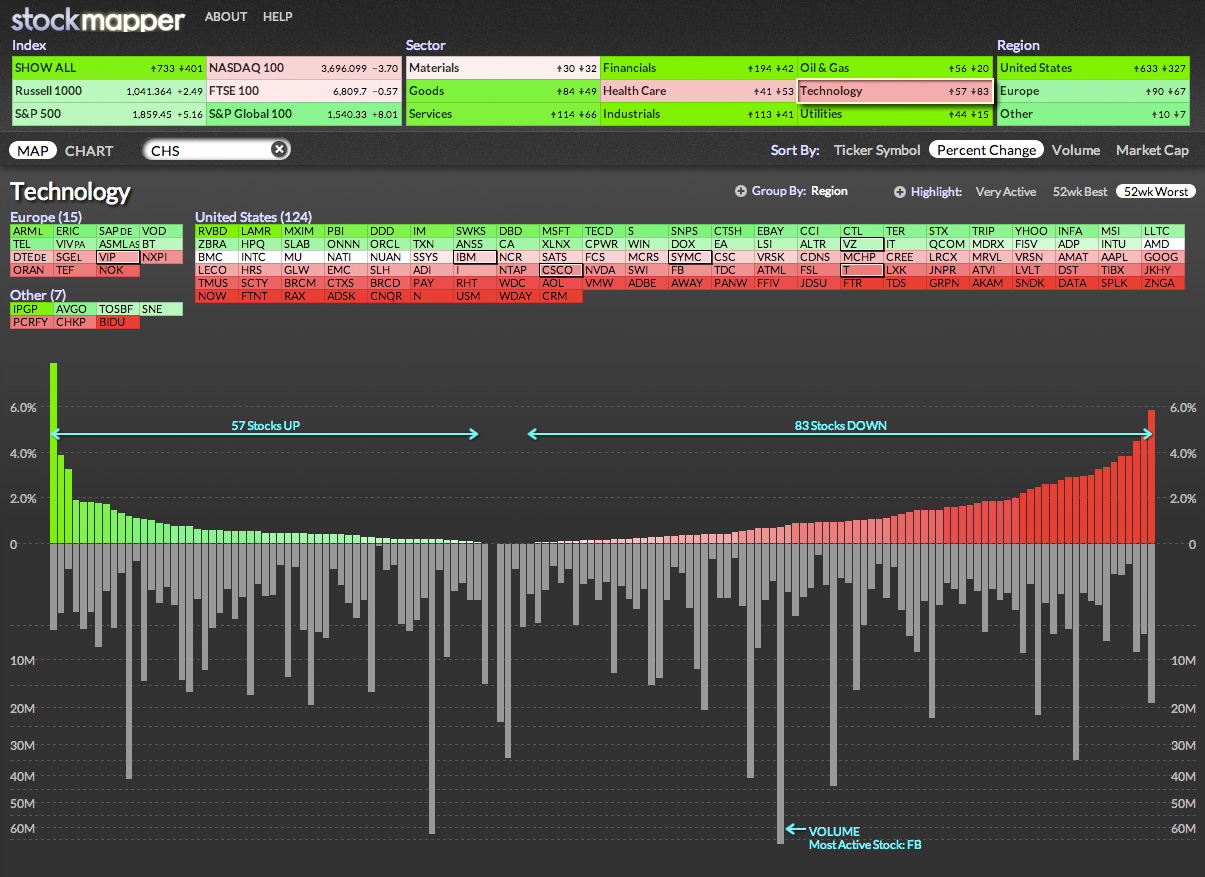Click the United States (124) group heading
The width and height of the screenshot is (1205, 877).
pos(253,217)
